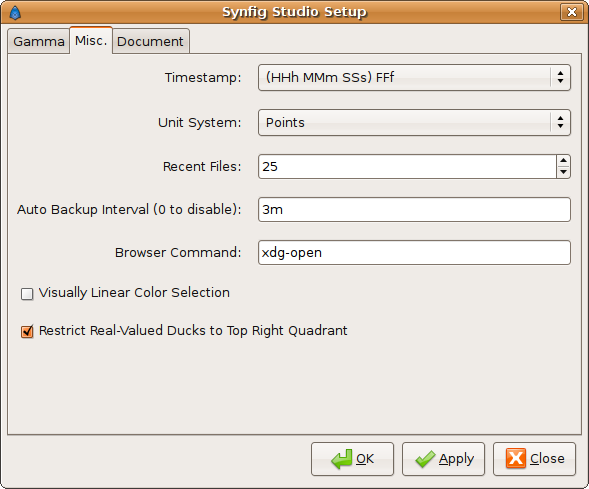Viewport: 589px width, 489px height.
Task: Click the Close button at bottom
Action: [534, 459]
